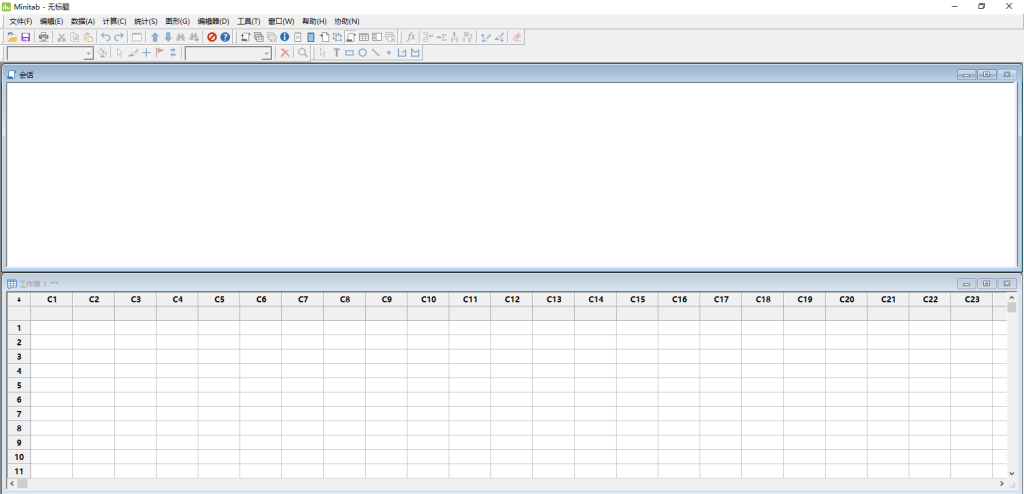Click the fx assign formula icon
This screenshot has height=494, width=1024.
coord(411,37)
